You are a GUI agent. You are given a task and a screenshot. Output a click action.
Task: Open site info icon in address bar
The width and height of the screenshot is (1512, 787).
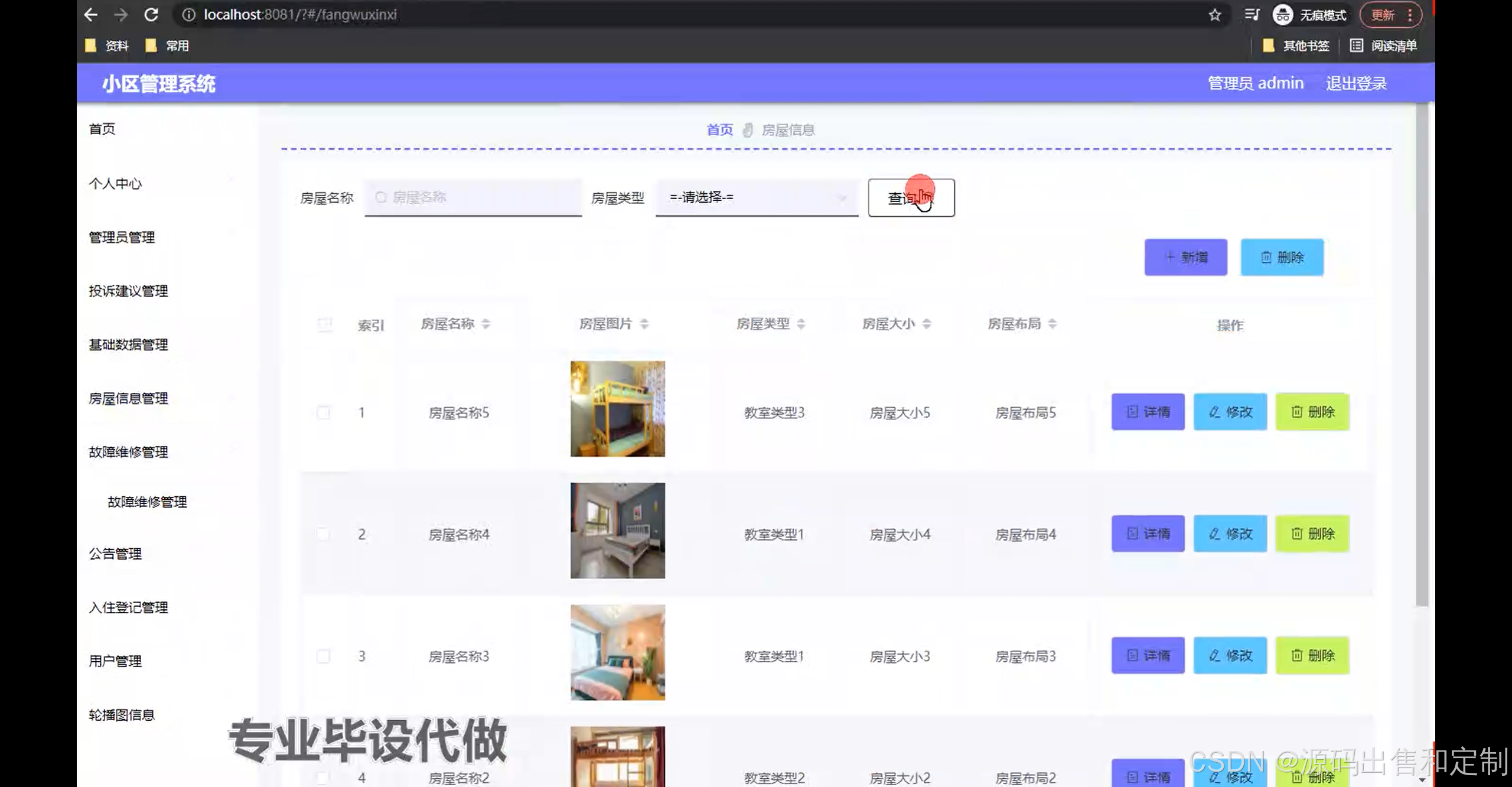(x=188, y=15)
